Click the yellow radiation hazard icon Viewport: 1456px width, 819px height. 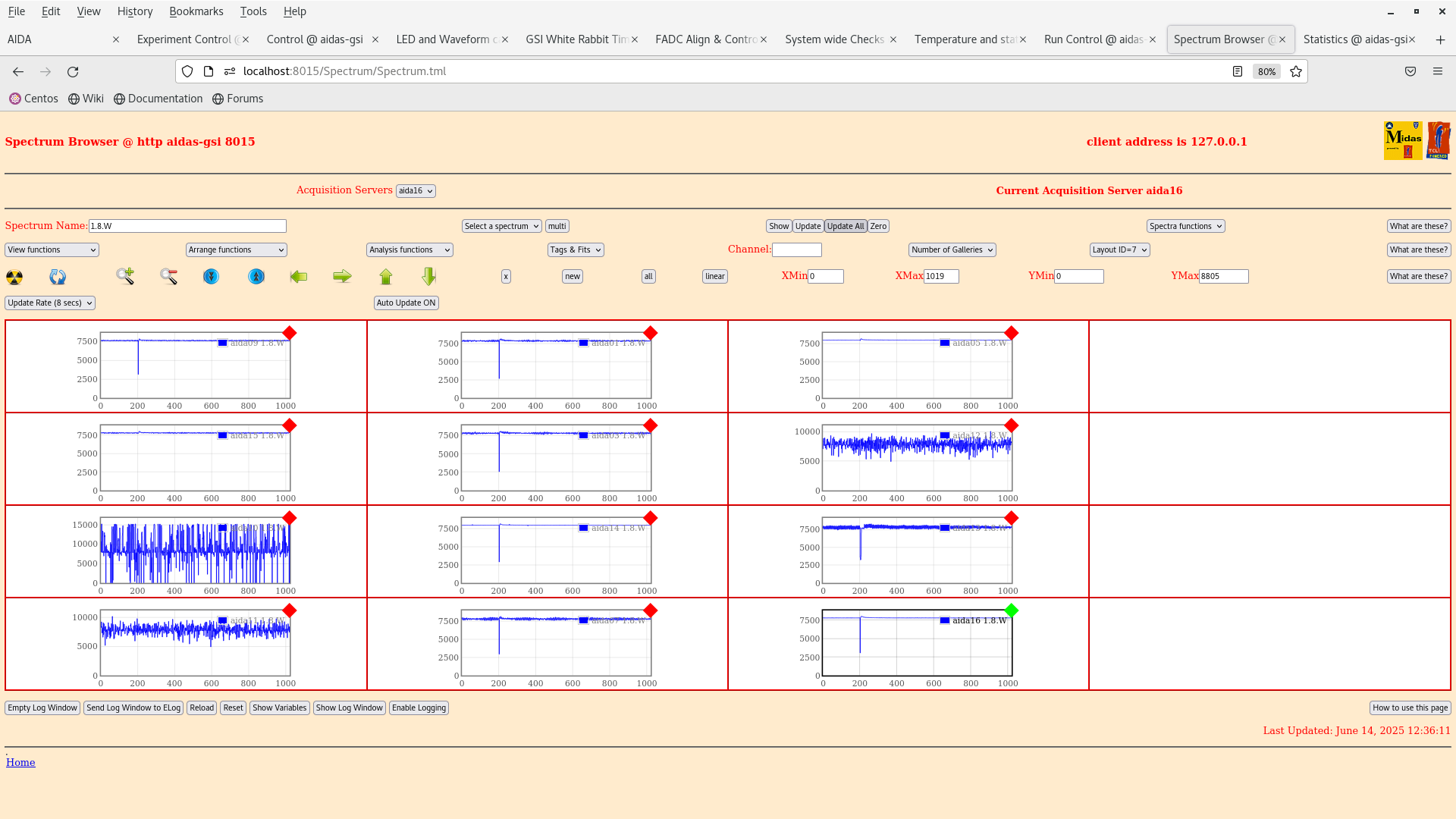point(14,277)
